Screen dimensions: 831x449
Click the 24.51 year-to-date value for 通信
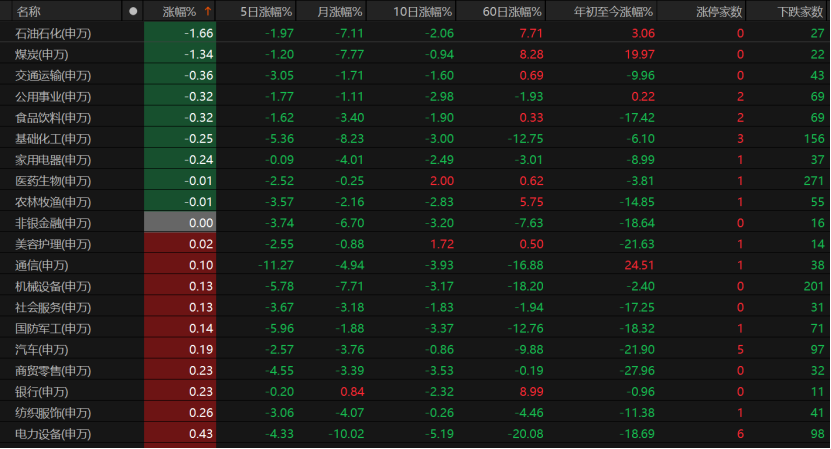pyautogui.click(x=639, y=265)
